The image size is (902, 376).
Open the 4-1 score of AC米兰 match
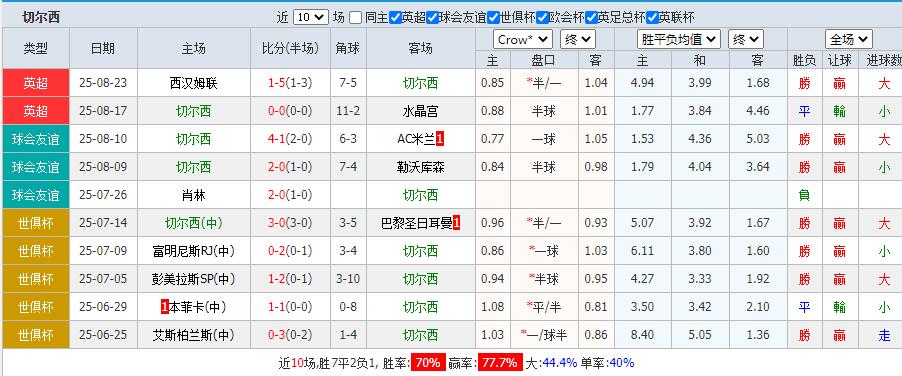[x=278, y=139]
